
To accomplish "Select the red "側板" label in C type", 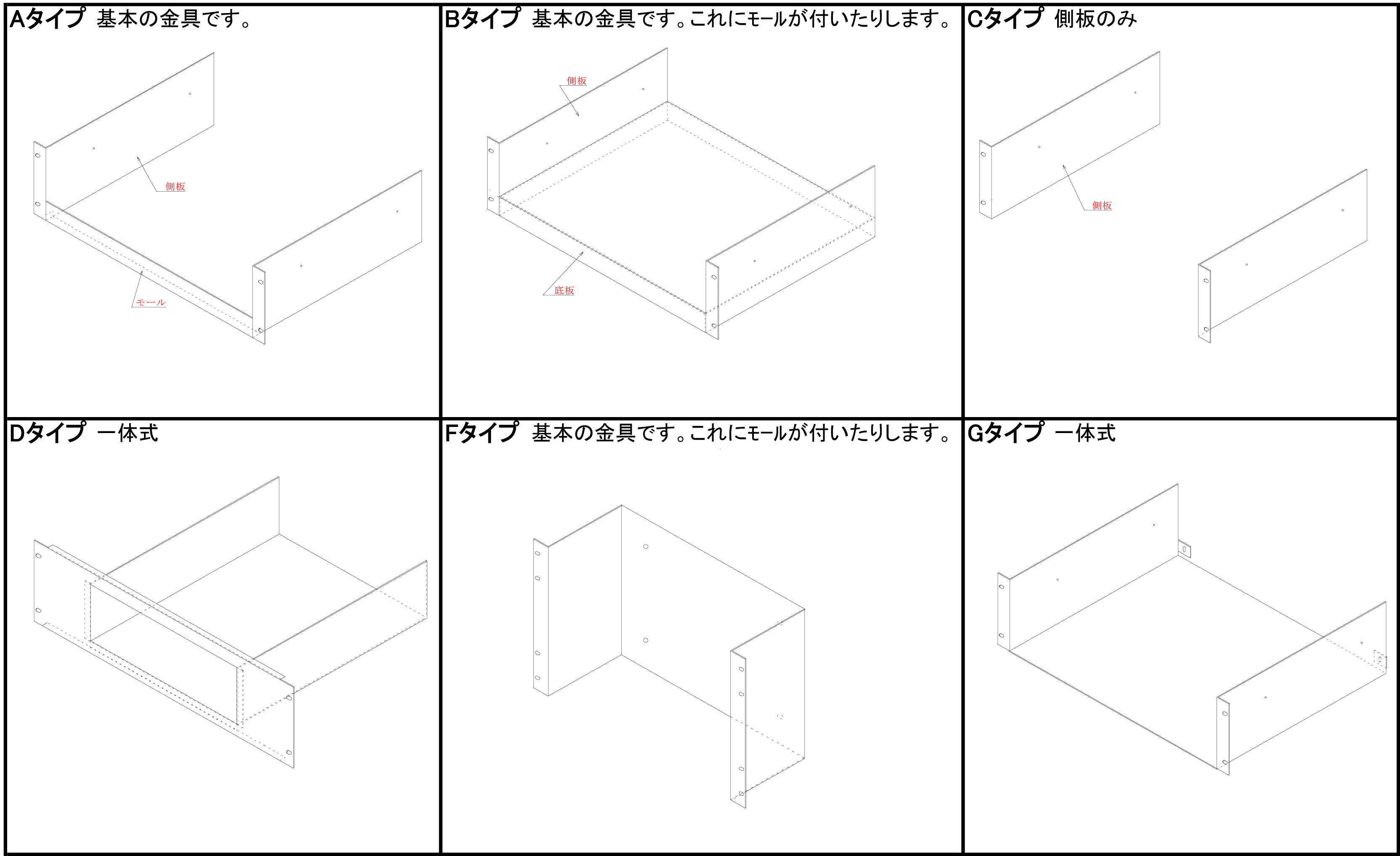I will (x=1102, y=205).
